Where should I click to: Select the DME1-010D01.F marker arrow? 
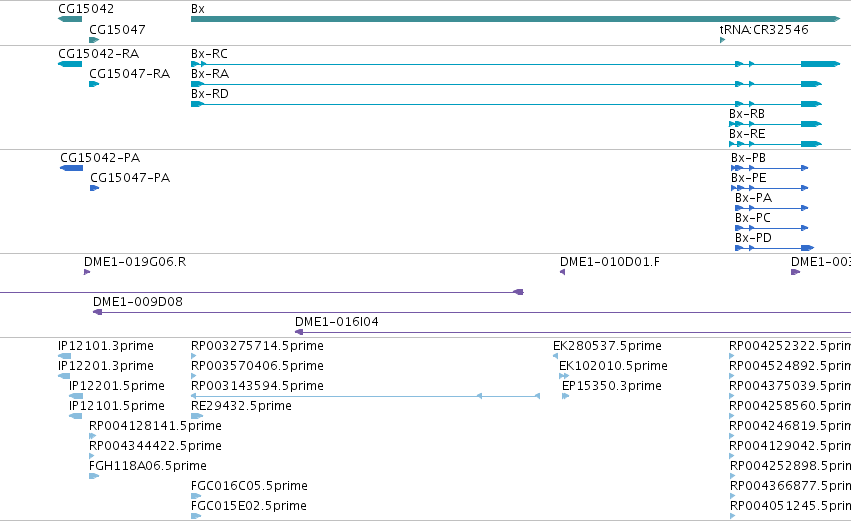(563, 272)
